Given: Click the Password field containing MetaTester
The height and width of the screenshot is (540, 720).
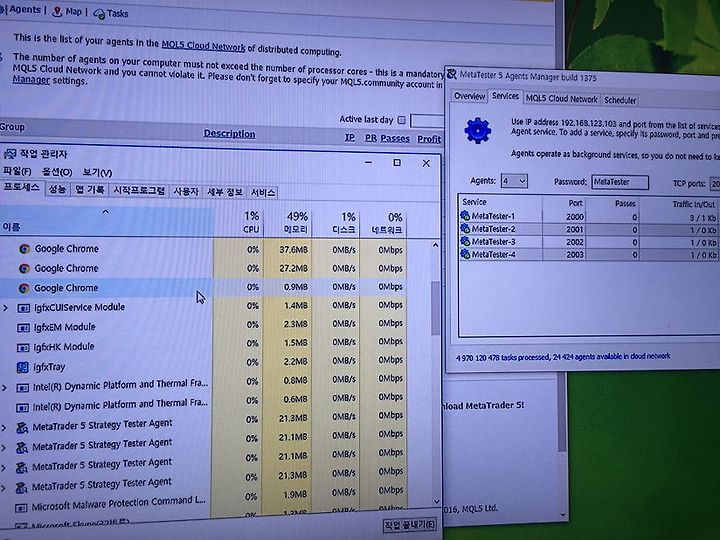Looking at the screenshot, I should pyautogui.click(x=619, y=182).
